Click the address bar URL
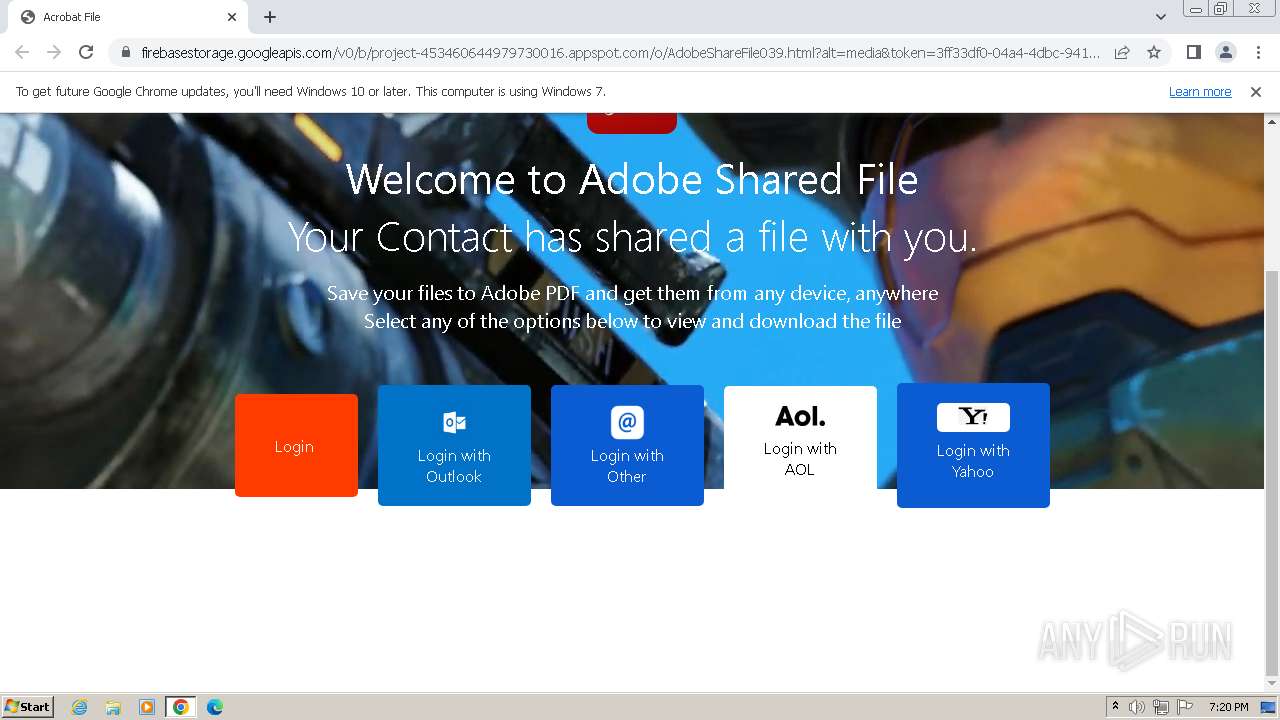Image resolution: width=1280 pixels, height=720 pixels. (620, 52)
